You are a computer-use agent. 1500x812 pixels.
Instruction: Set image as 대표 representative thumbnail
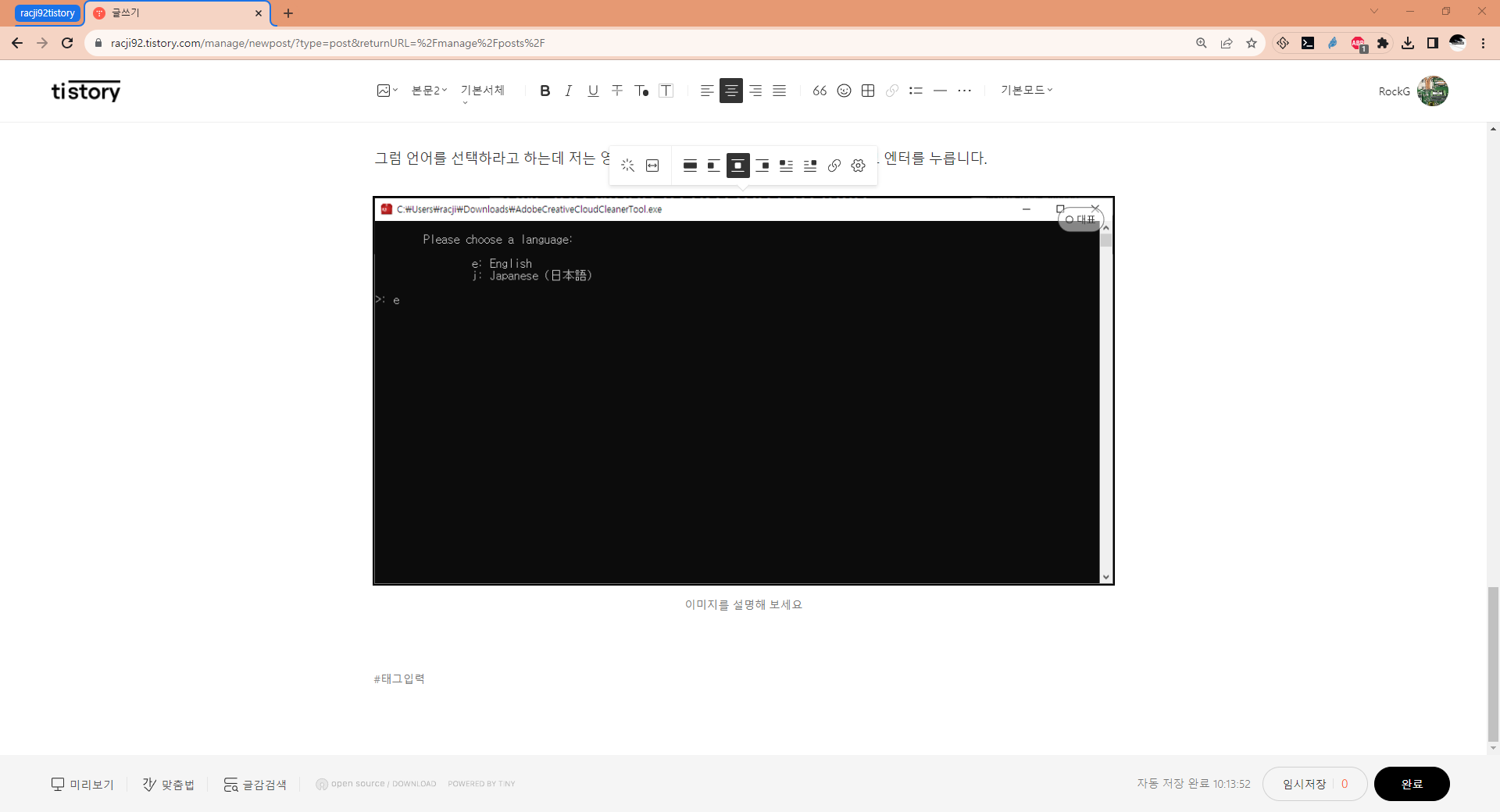pyautogui.click(x=1080, y=219)
